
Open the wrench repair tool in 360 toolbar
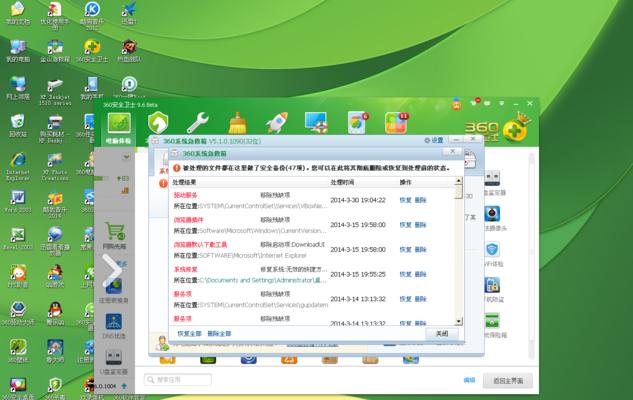pos(197,122)
